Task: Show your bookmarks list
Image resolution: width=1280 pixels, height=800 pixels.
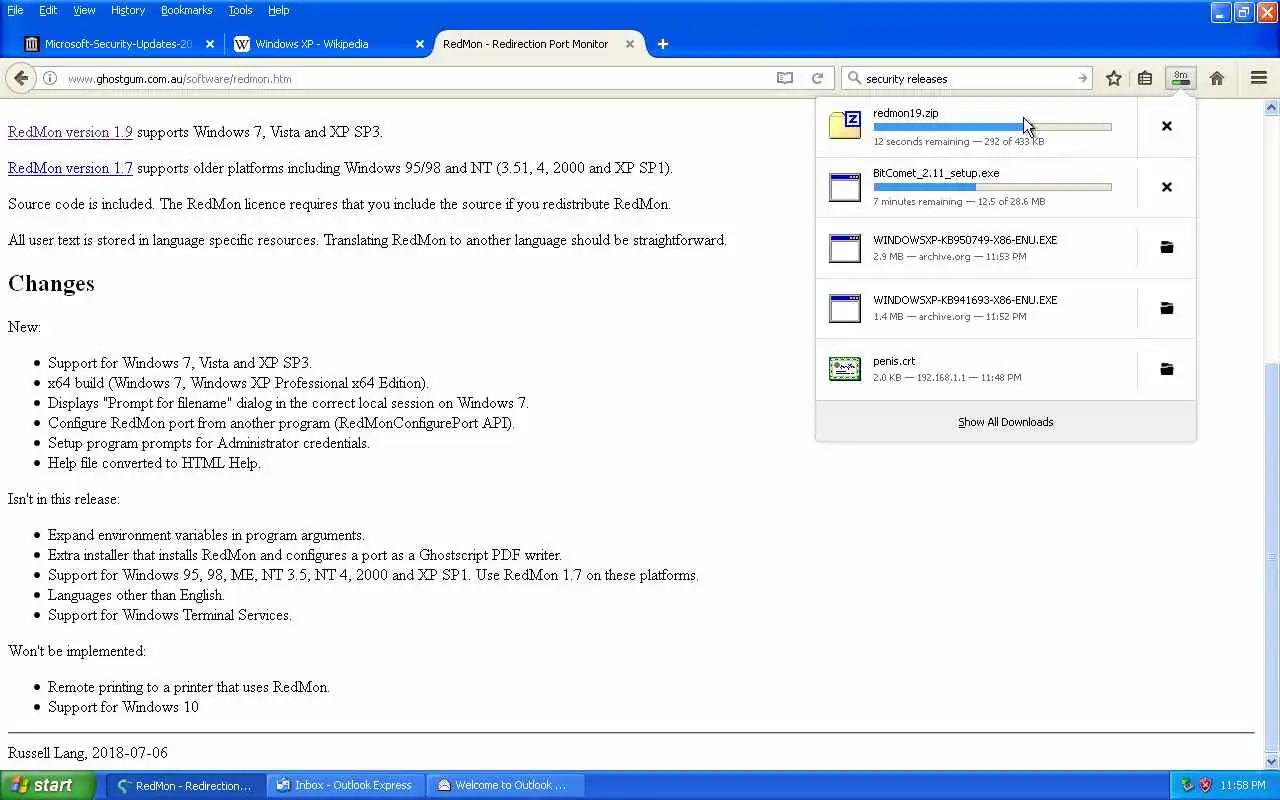Action: 1145,78
